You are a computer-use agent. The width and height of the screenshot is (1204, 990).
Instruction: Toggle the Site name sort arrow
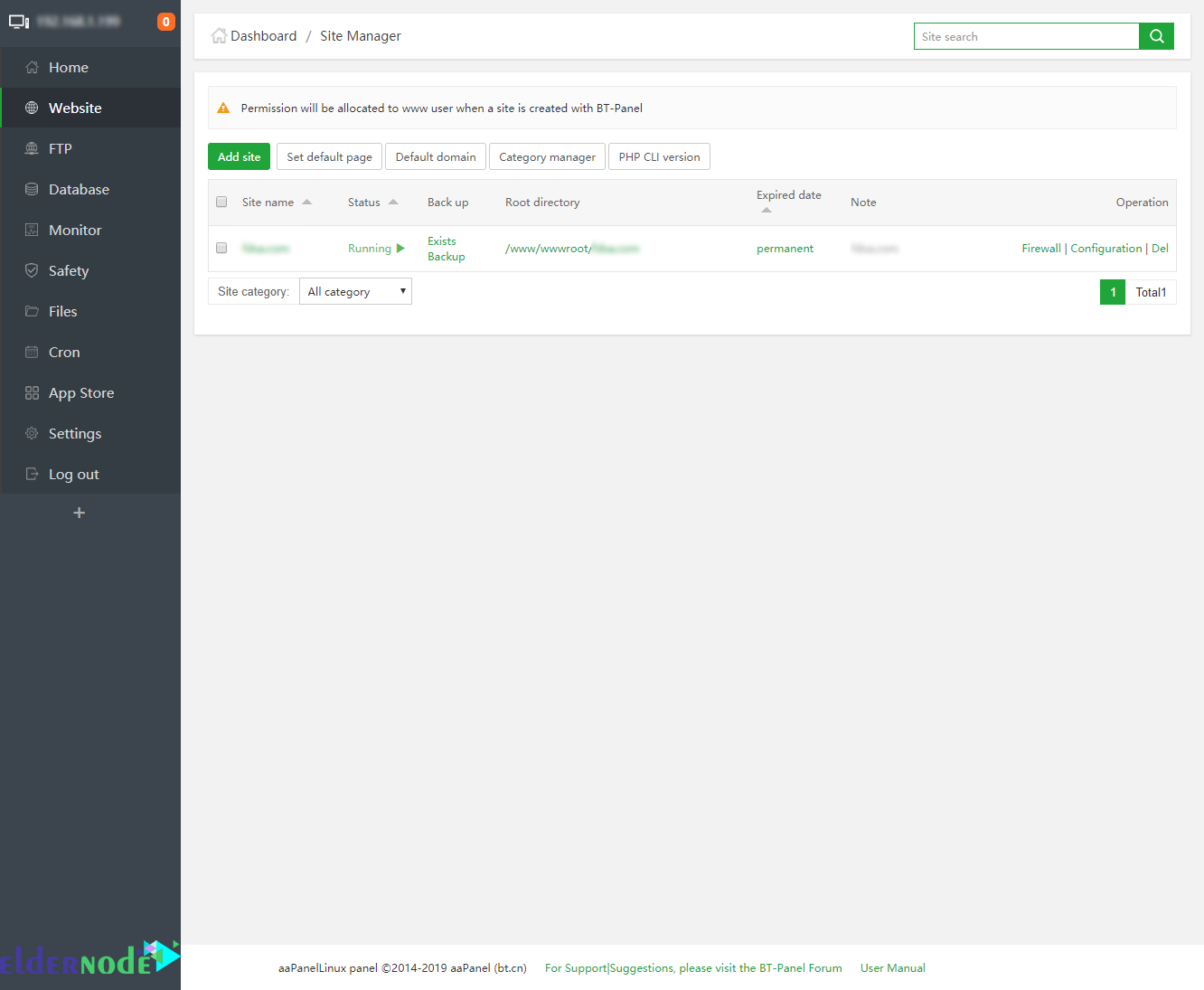pyautogui.click(x=306, y=202)
